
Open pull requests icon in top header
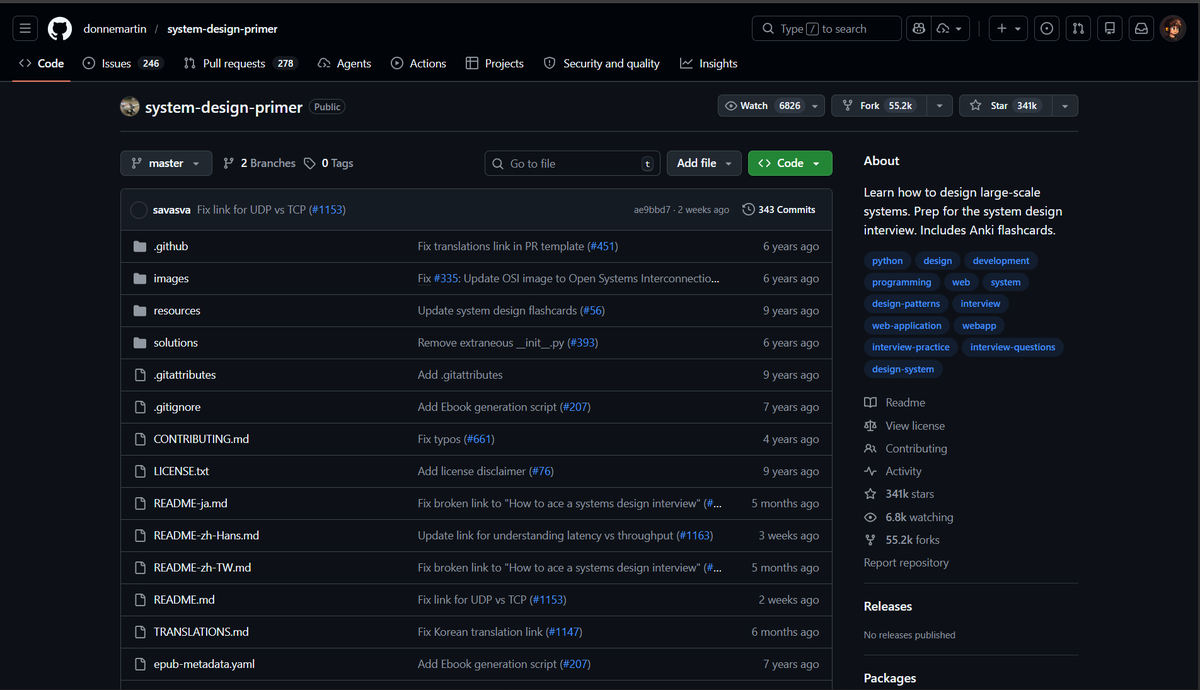tap(1078, 29)
